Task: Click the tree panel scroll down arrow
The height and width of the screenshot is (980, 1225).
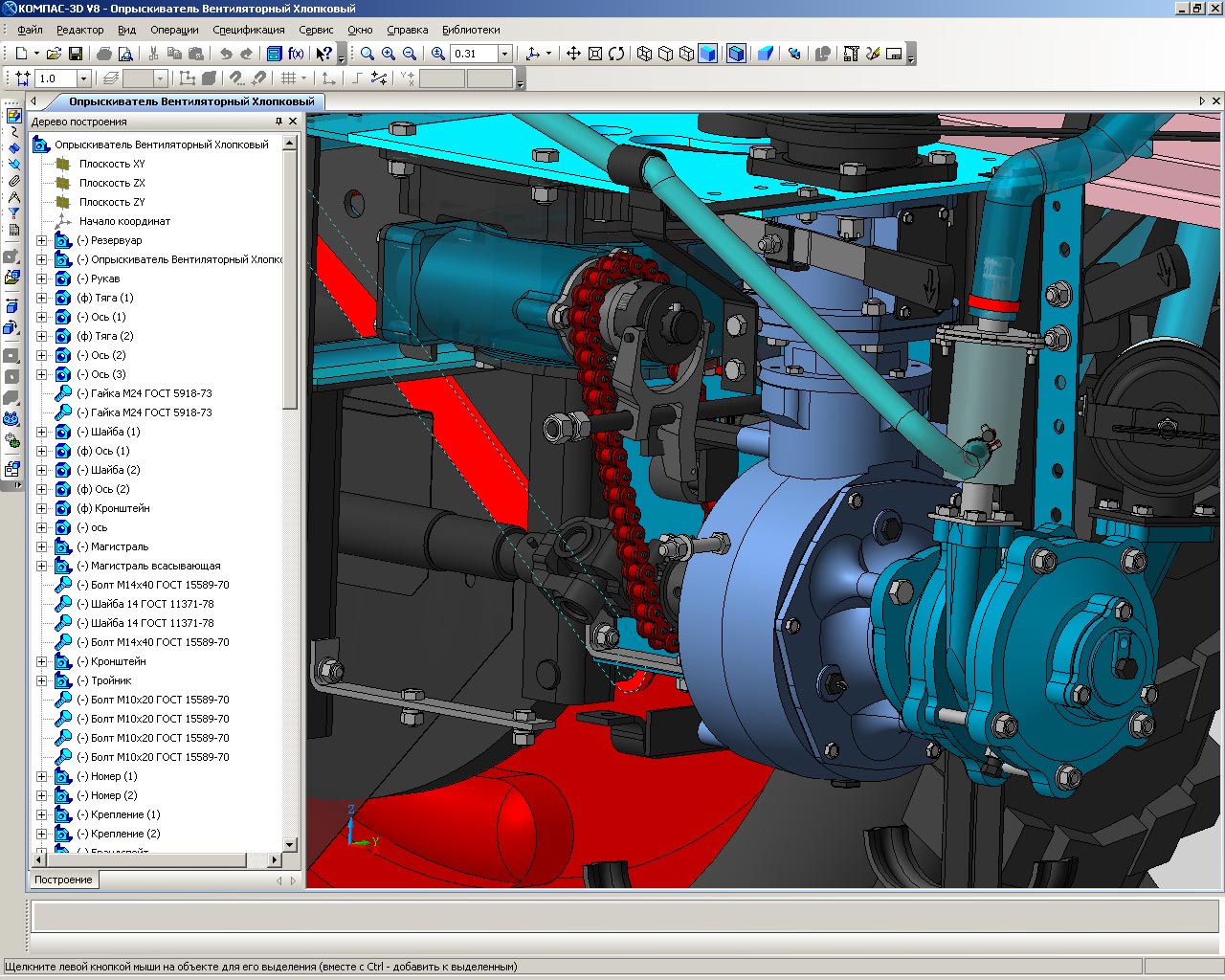Action: point(291,845)
